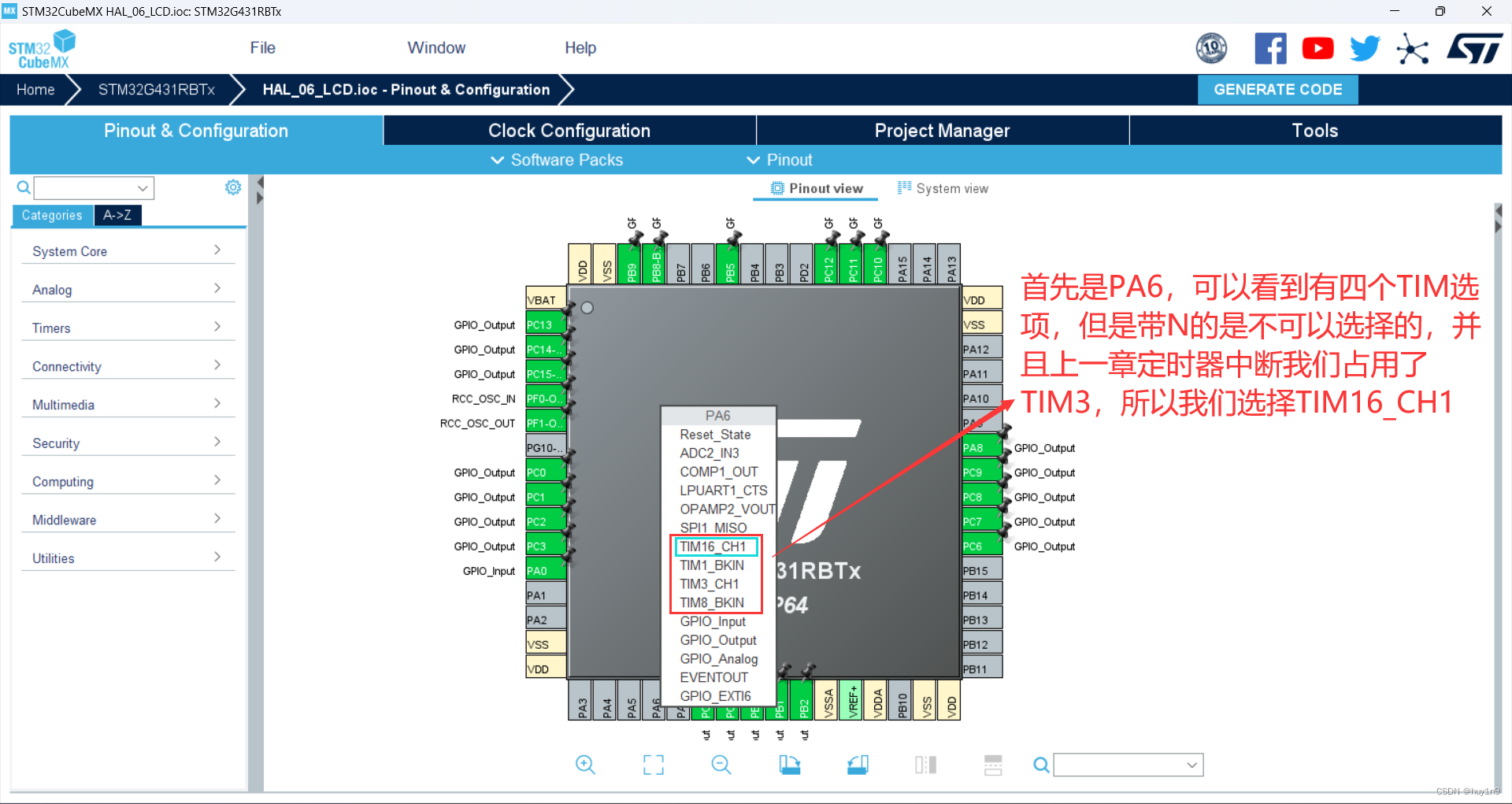
Task: Click the PA8 pin on the chip
Action: [981, 448]
